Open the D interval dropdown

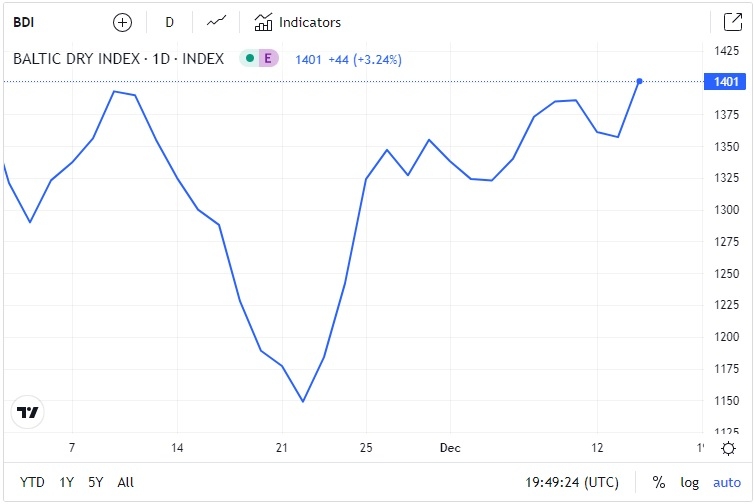(x=169, y=22)
